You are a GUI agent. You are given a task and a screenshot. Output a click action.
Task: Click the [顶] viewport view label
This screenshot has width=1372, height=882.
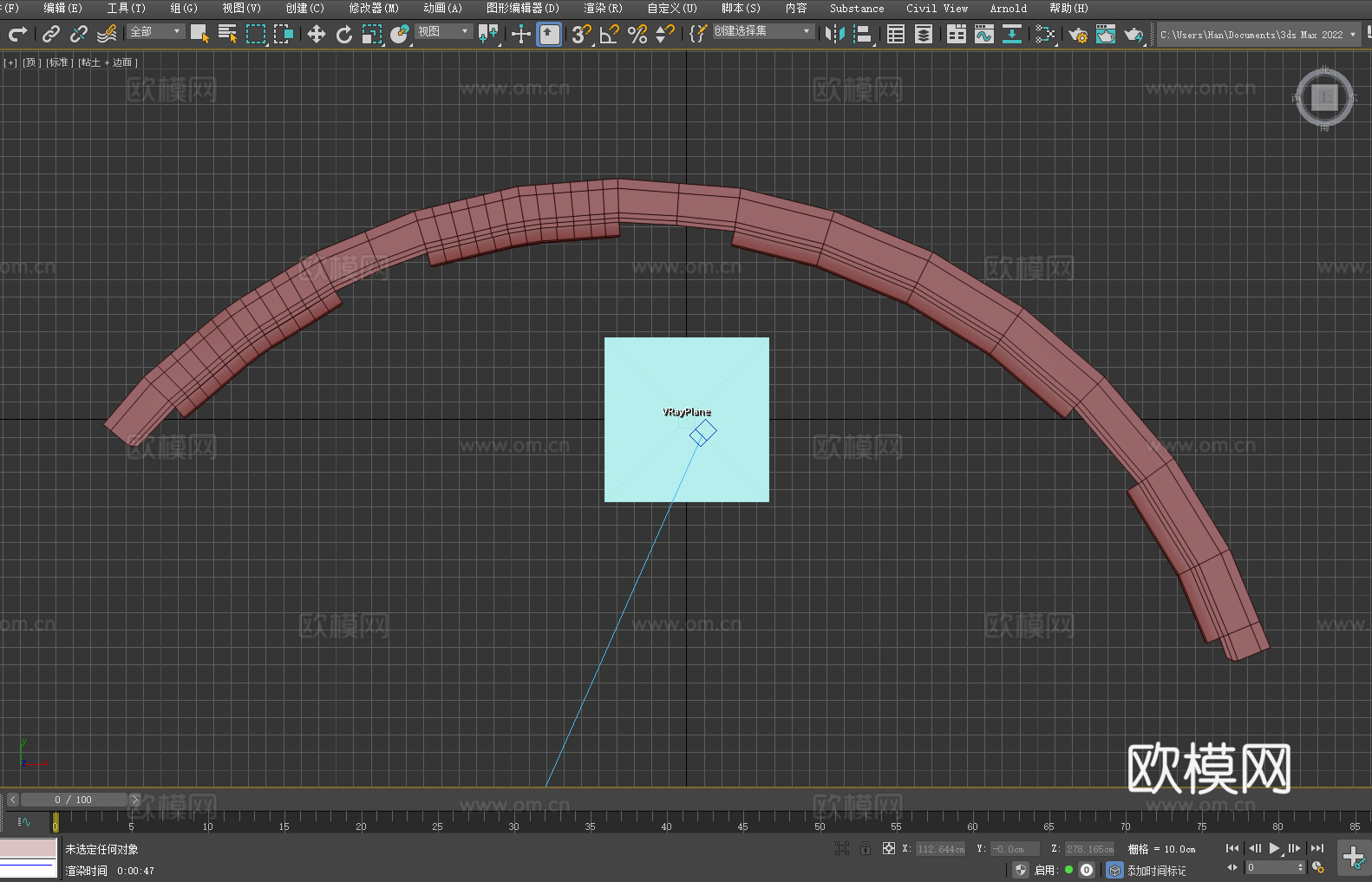coord(32,62)
